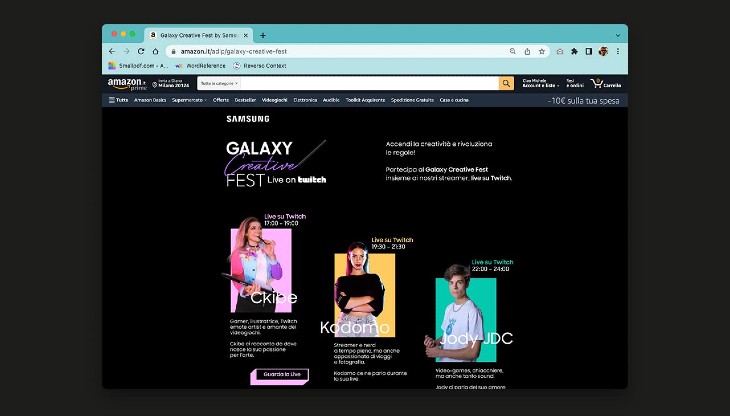Open Audible in the nav bar
The height and width of the screenshot is (416, 730).
(331, 100)
